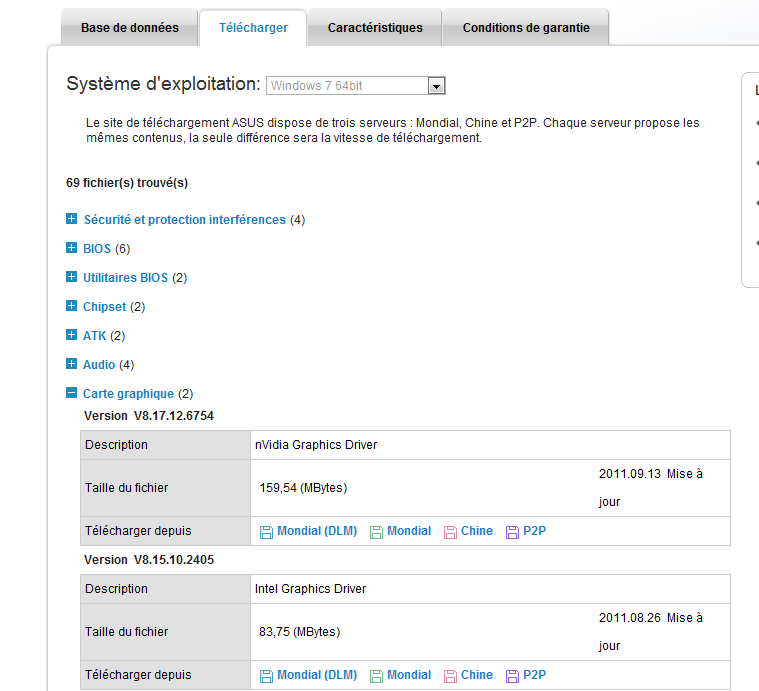Click the blue disk icon for nVidia Mondial (DLM)
The width and height of the screenshot is (759, 691).
click(266, 532)
